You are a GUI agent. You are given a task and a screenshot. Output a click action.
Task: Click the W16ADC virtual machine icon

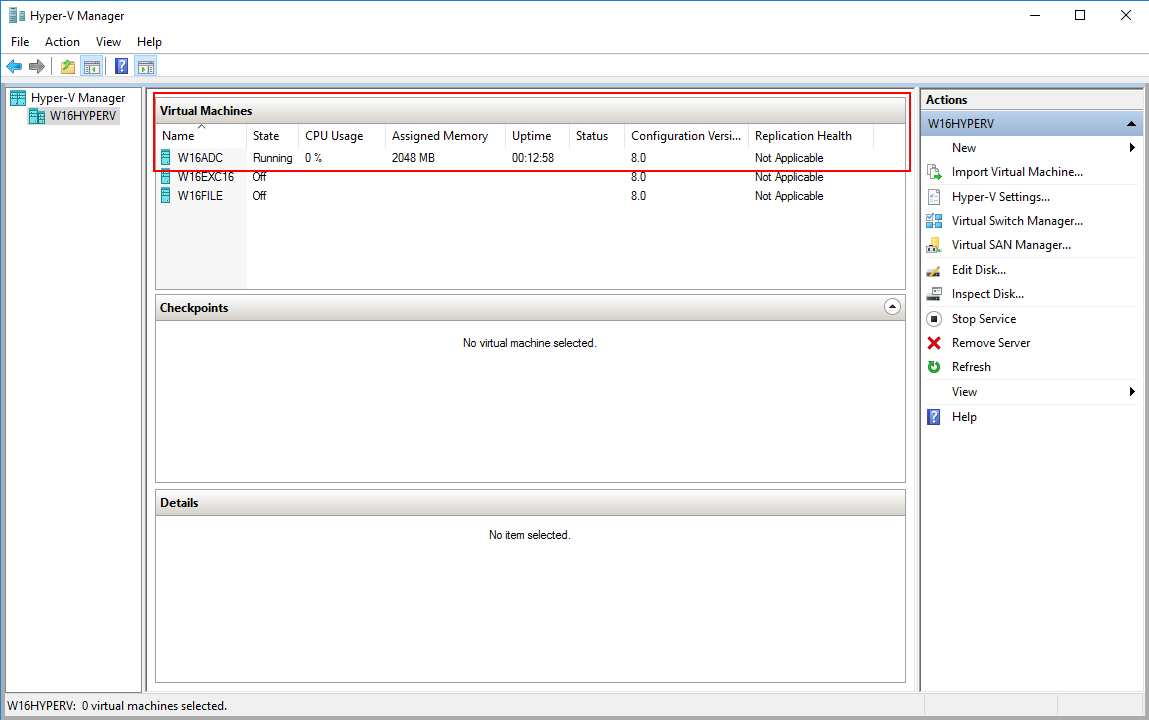click(166, 157)
